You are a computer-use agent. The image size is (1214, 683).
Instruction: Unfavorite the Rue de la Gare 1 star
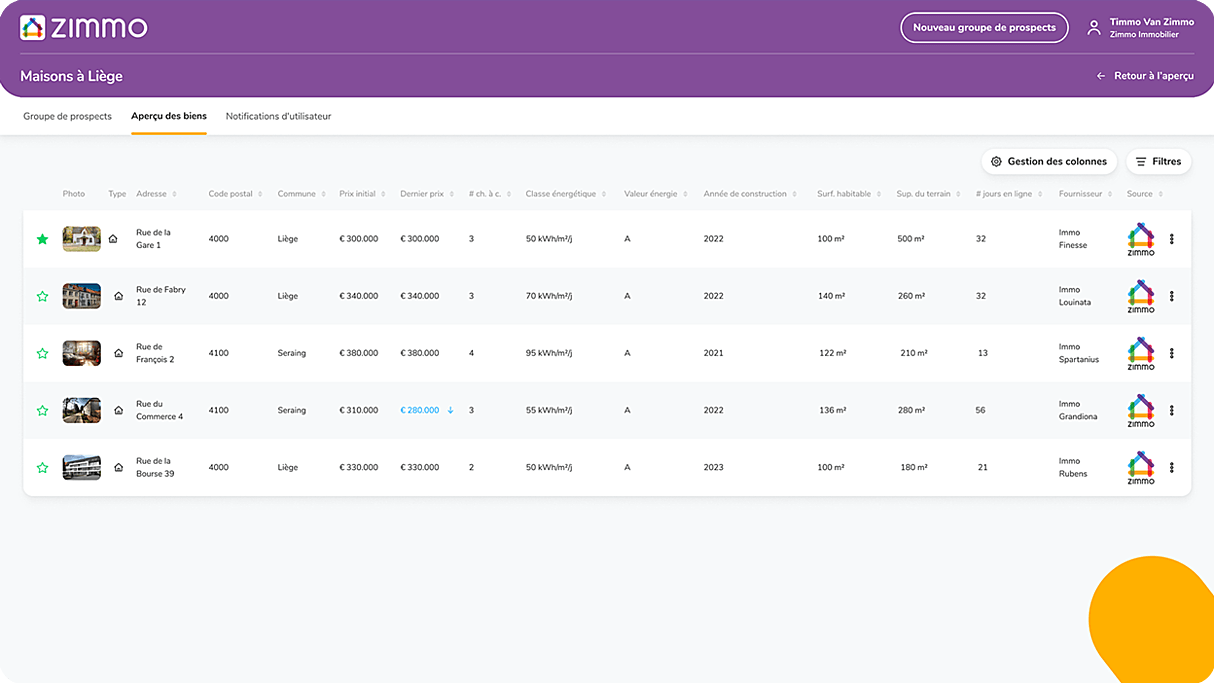[x=42, y=239]
